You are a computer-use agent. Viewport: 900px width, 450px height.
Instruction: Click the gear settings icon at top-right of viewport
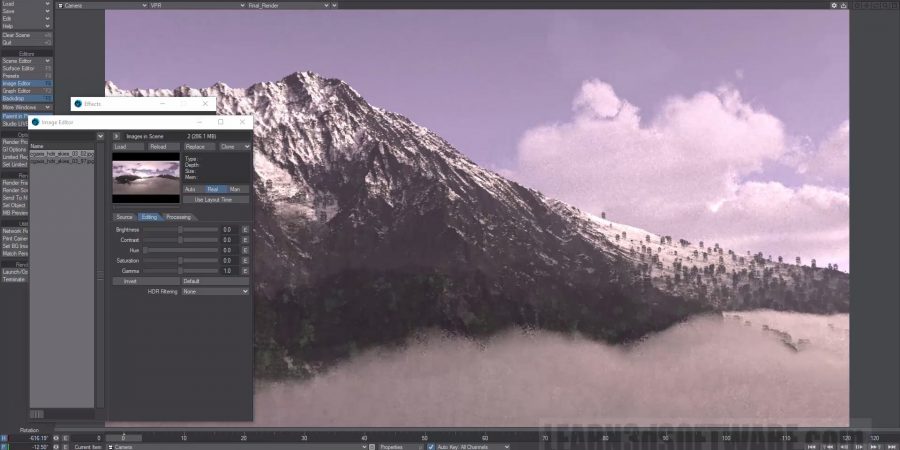[833, 5]
